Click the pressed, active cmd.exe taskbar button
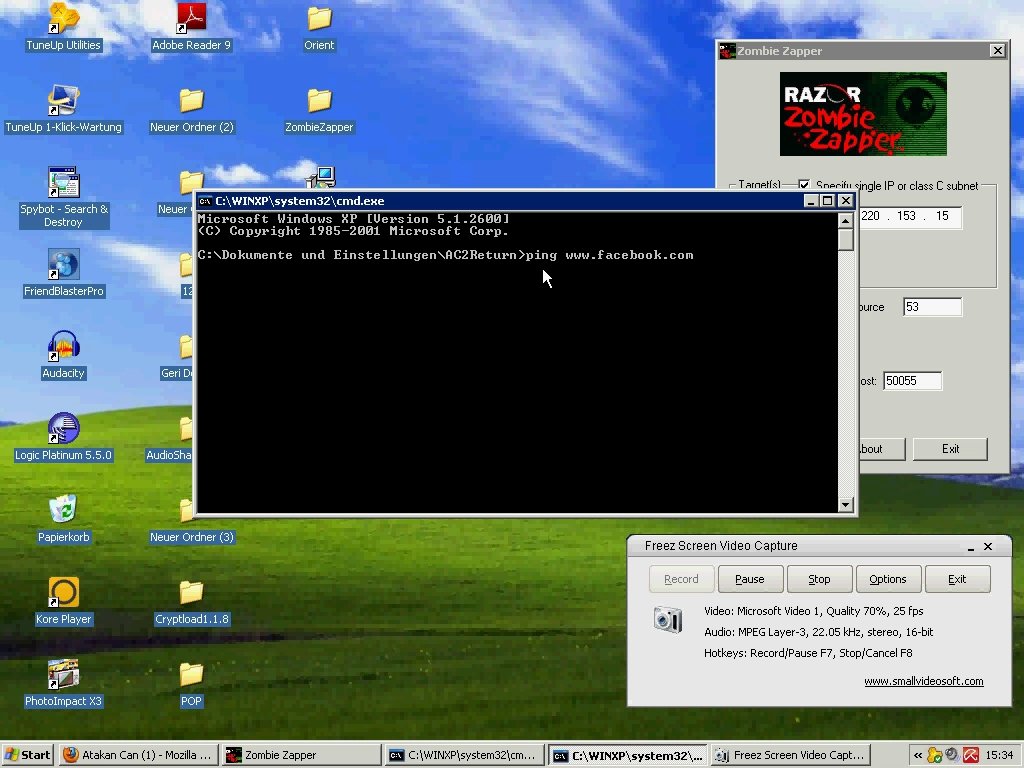This screenshot has height=768, width=1024. 628,755
